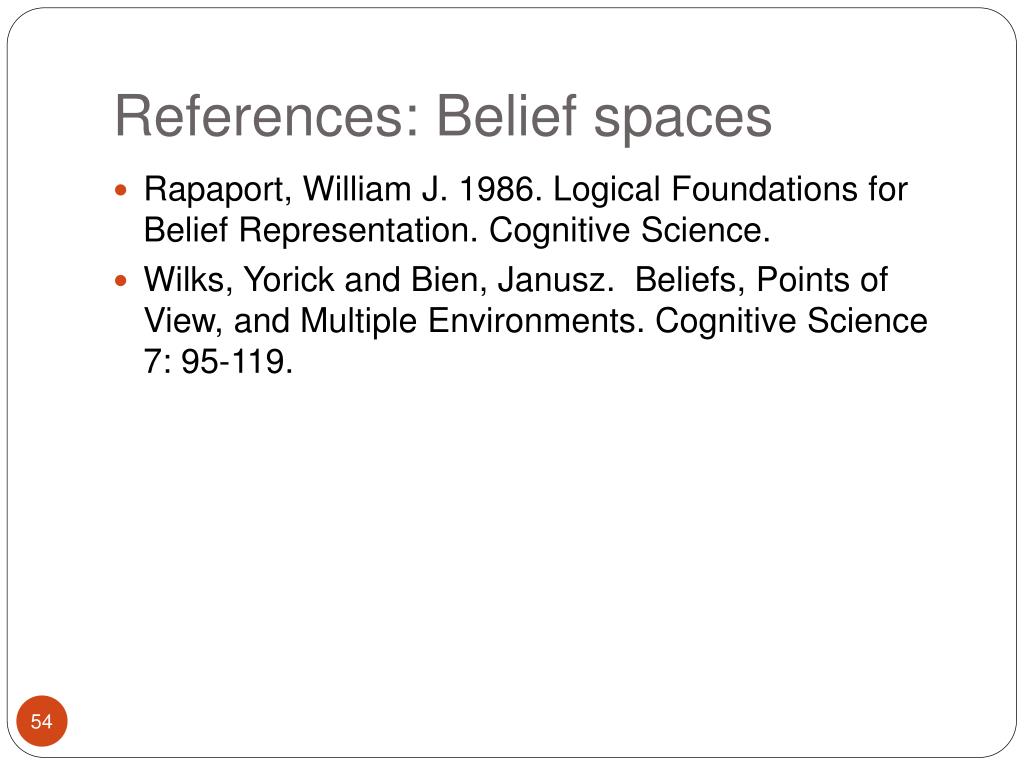Click the page range 7: 95-119.
This screenshot has width=1024, height=768.
[x=218, y=362]
